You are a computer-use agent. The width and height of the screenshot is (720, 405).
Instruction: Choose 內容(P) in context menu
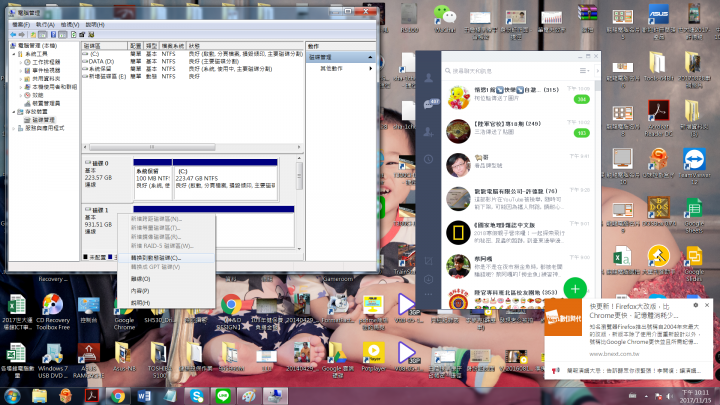pyautogui.click(x=166, y=291)
